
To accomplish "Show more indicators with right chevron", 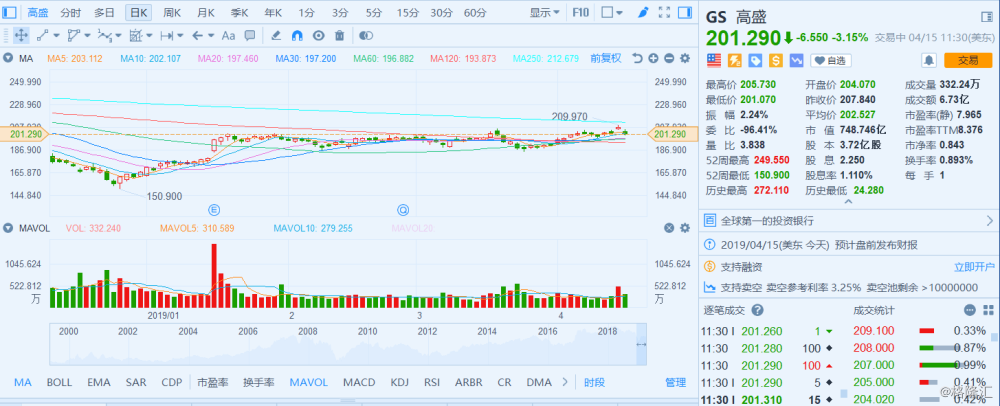I will point(564,382).
